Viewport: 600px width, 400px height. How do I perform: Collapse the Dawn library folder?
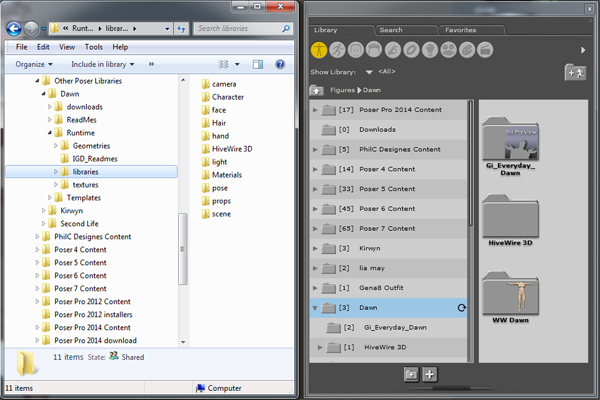point(316,308)
